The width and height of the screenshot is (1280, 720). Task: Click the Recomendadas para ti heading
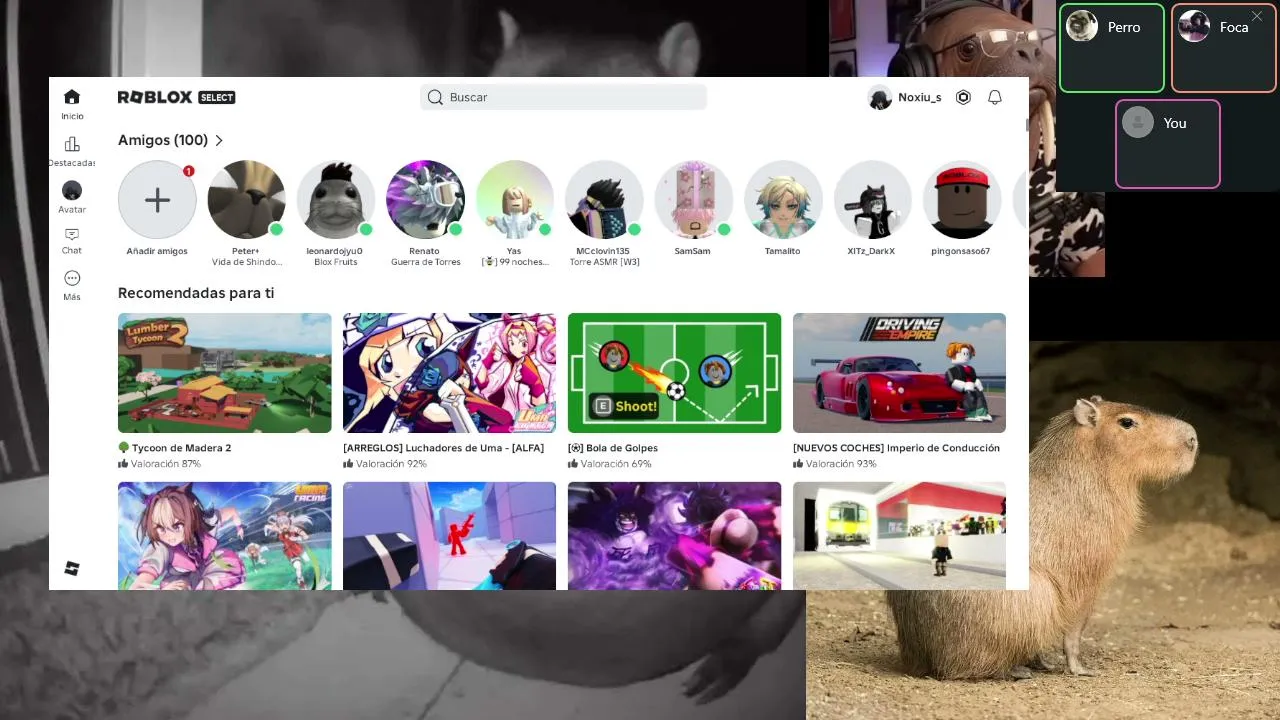pyautogui.click(x=196, y=293)
